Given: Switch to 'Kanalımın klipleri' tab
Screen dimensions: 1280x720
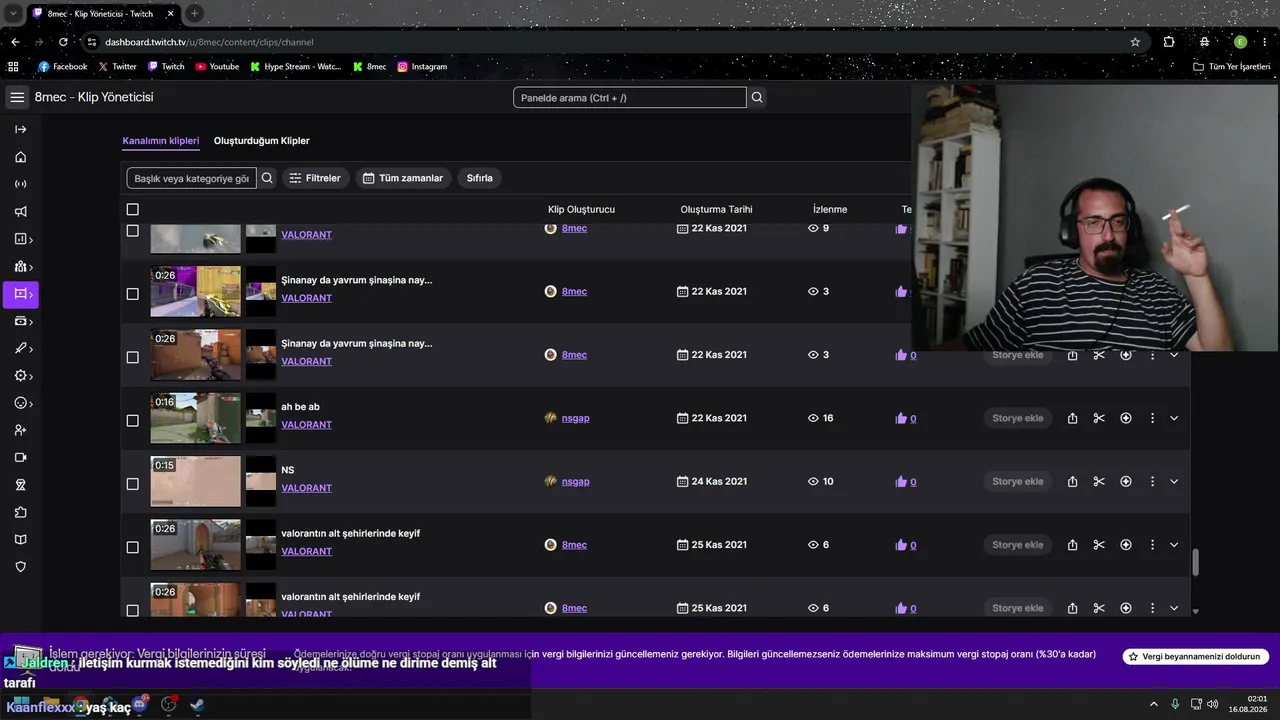Looking at the screenshot, I should [161, 141].
